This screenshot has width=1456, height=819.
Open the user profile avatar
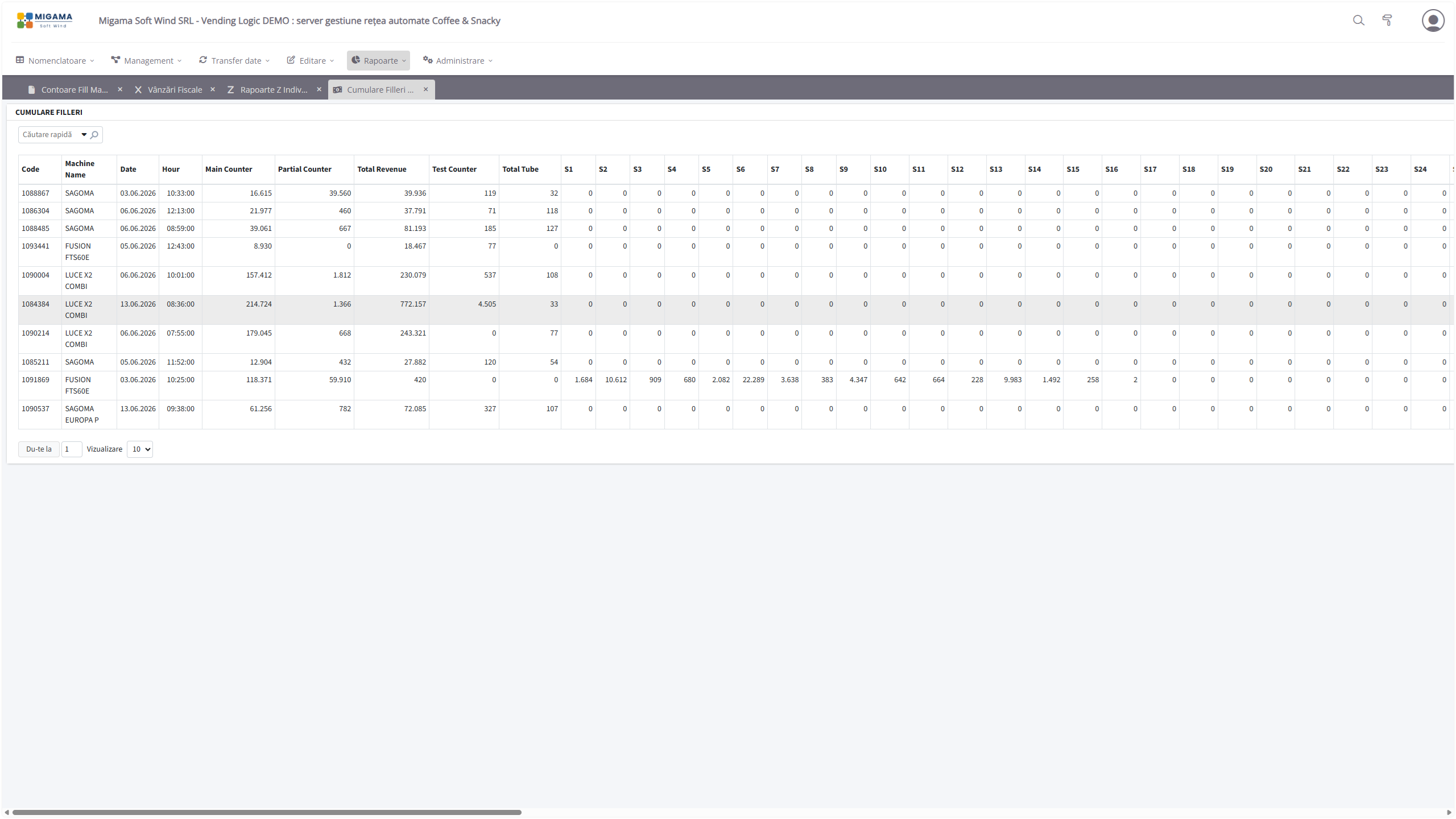tap(1433, 20)
